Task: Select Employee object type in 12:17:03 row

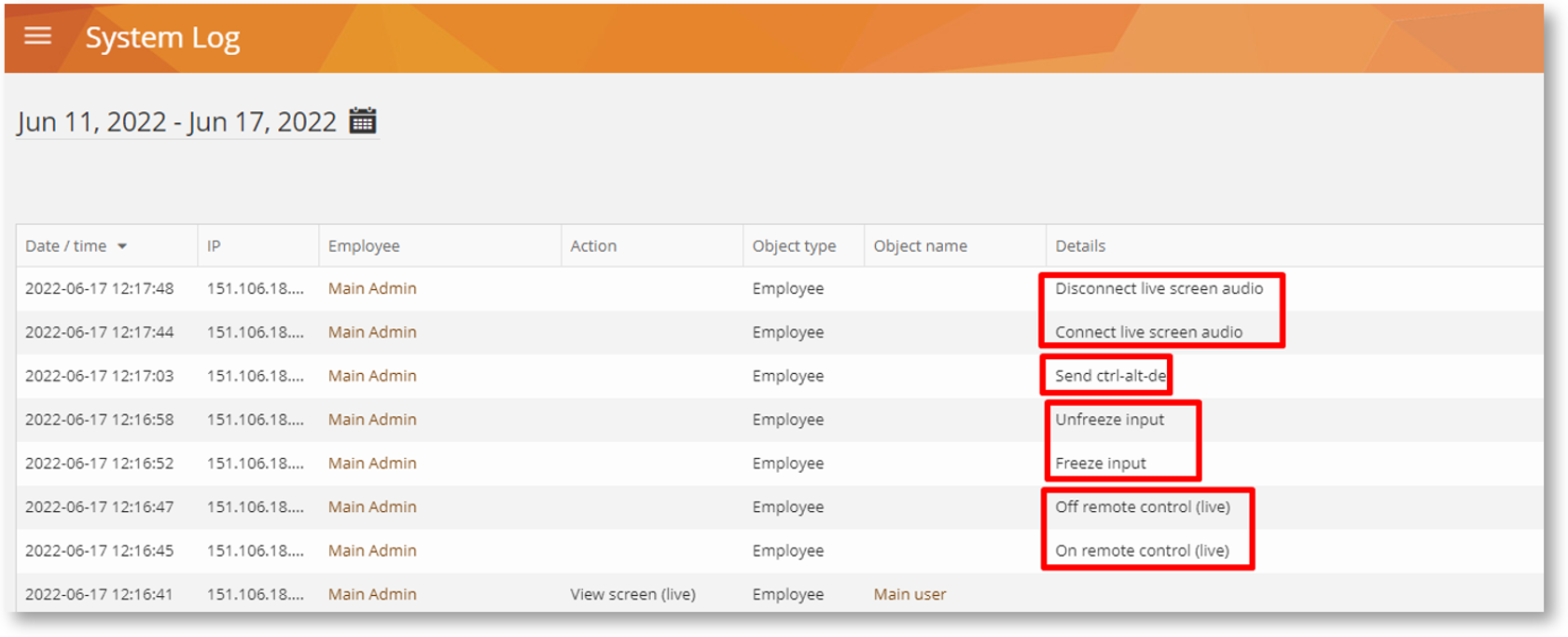Action: coord(788,376)
